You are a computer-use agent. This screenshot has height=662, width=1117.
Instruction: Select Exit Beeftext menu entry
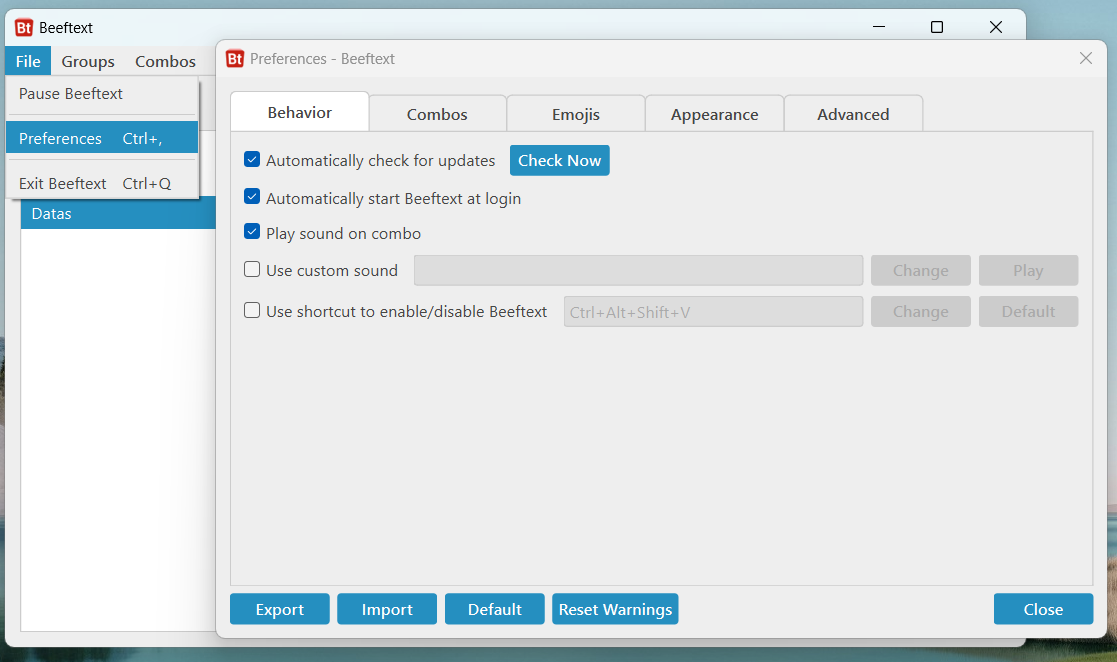coord(63,184)
